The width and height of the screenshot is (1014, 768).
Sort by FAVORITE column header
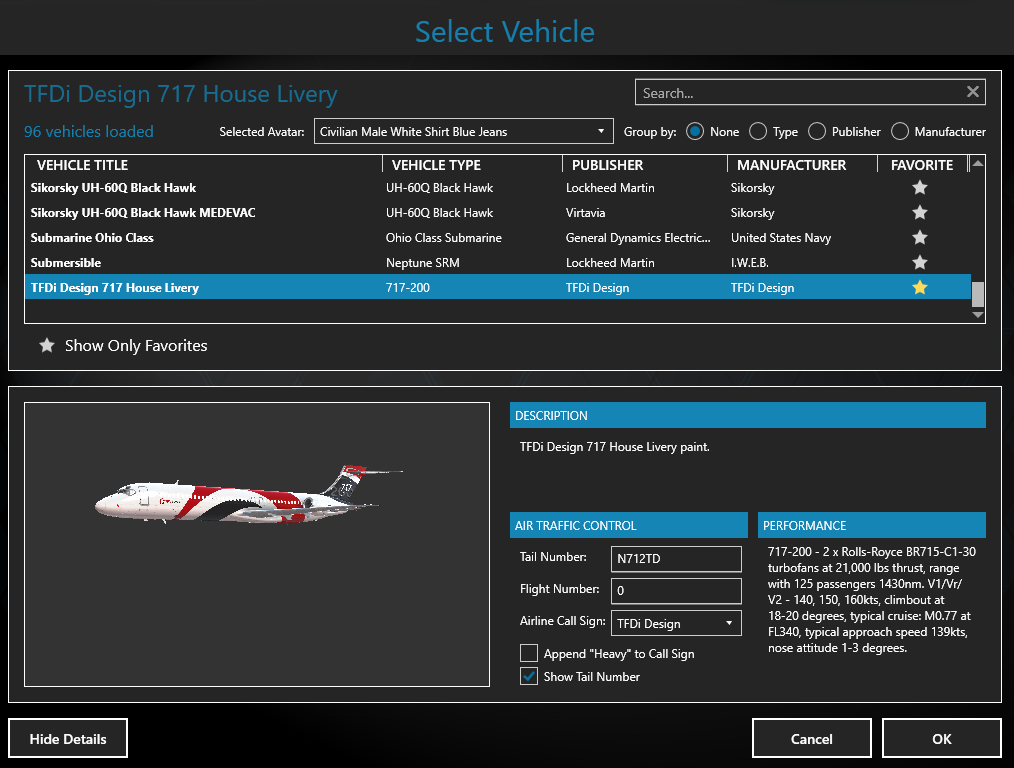(922, 165)
